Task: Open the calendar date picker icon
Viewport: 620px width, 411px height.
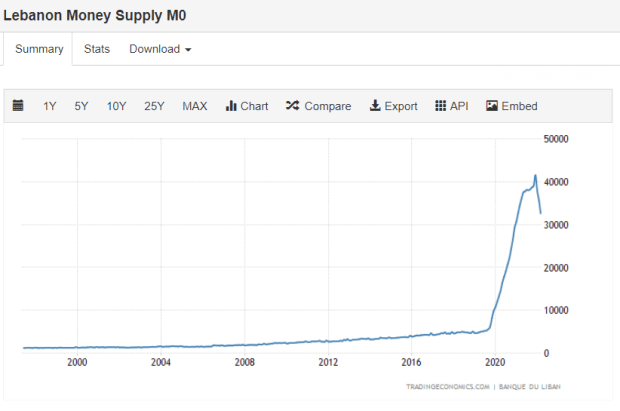Action: click(19, 106)
